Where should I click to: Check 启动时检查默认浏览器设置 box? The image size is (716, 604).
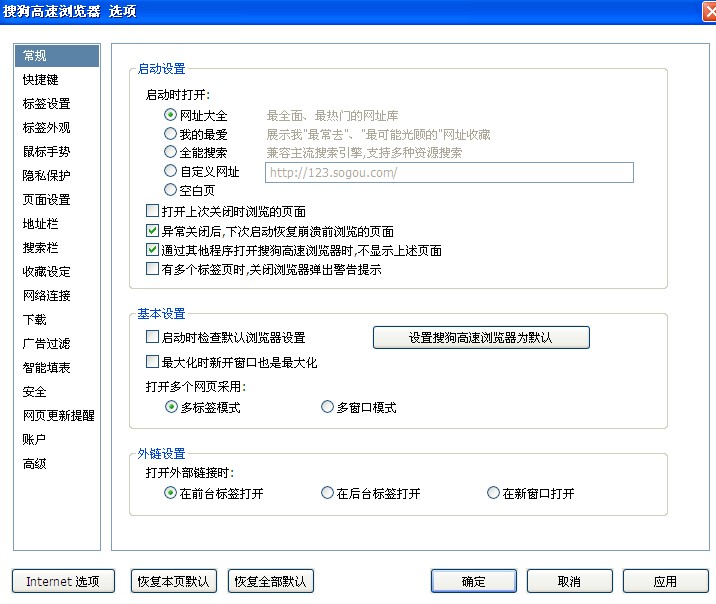pyautogui.click(x=152, y=337)
